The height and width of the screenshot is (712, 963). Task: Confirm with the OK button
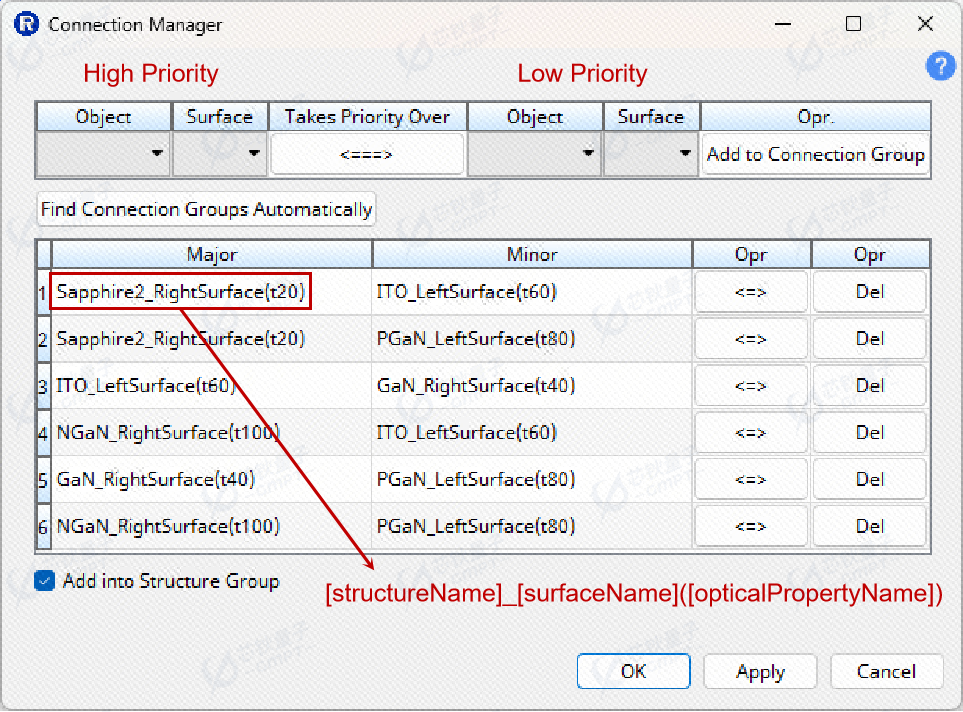(x=633, y=671)
